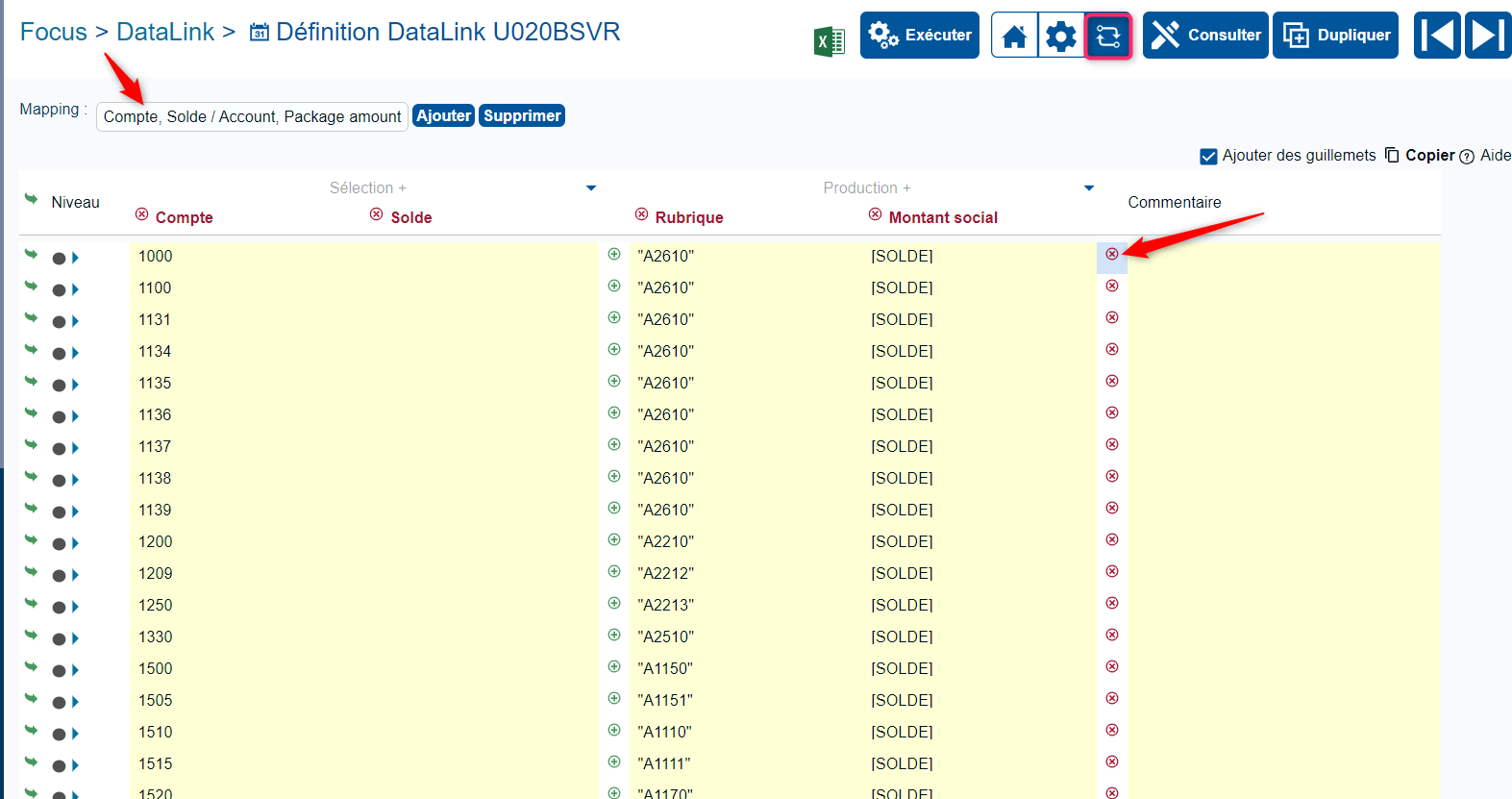Toggle the Ajouter des guillemets checkbox
1512x799 pixels.
click(1208, 156)
